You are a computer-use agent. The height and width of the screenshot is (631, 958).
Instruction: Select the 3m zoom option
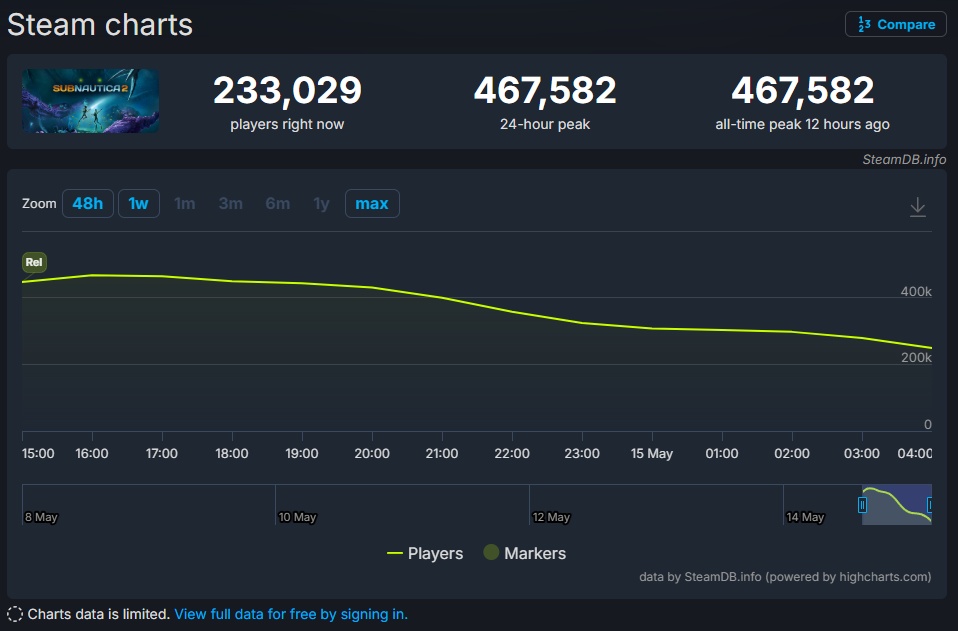coord(230,203)
